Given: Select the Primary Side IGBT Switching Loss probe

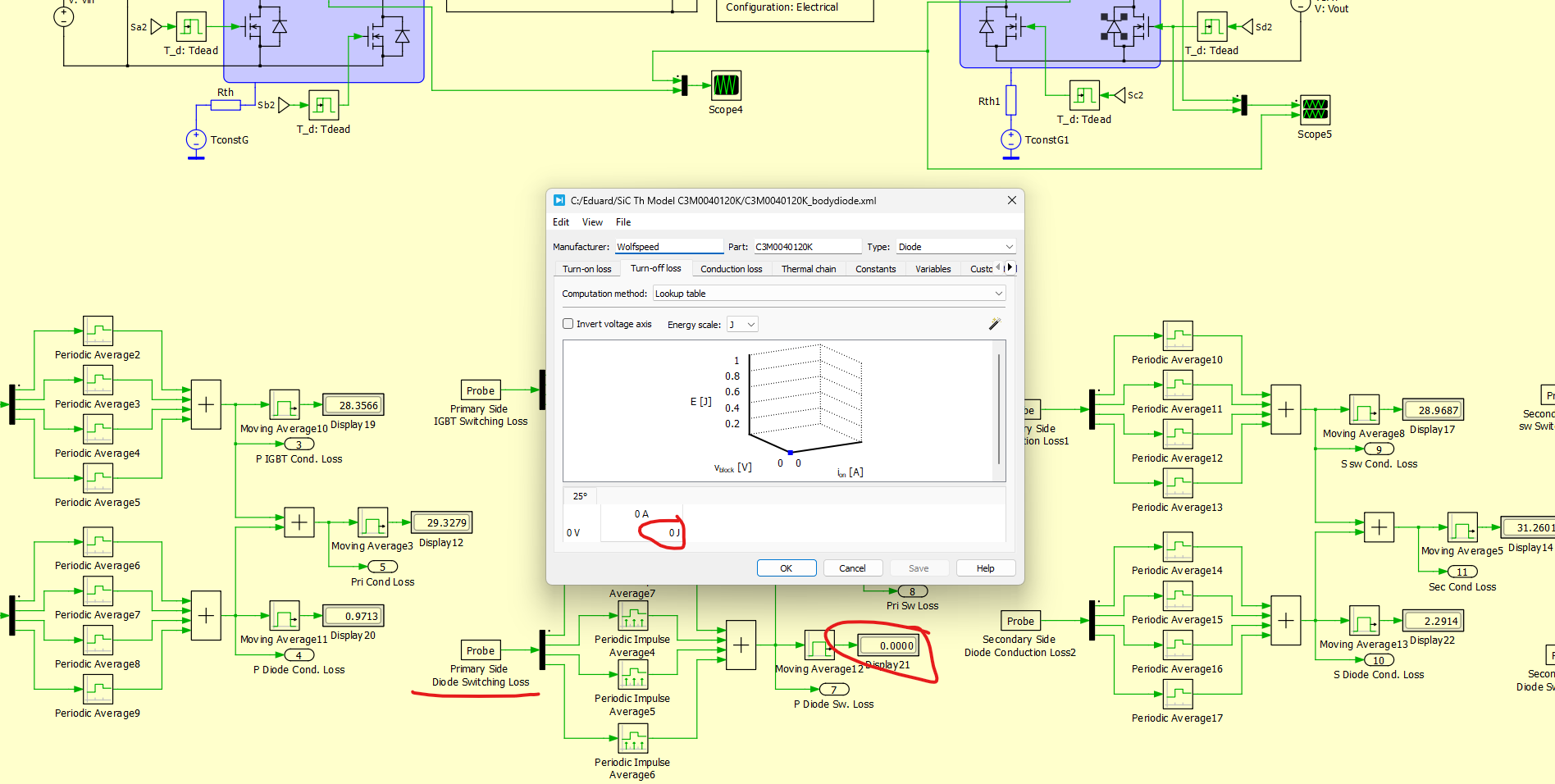Looking at the screenshot, I should coord(481,390).
